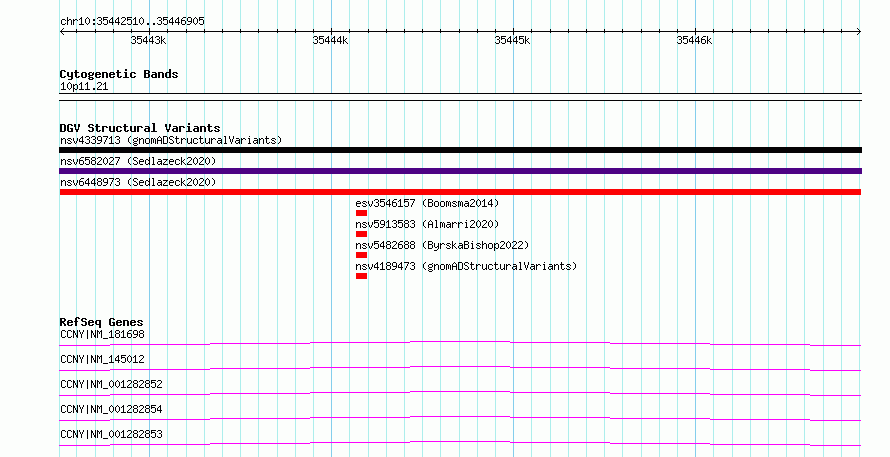Image resolution: width=890 pixels, height=457 pixels.
Task: Click the purple nsv6582027 variant bar
Action: pyautogui.click(x=460, y=171)
